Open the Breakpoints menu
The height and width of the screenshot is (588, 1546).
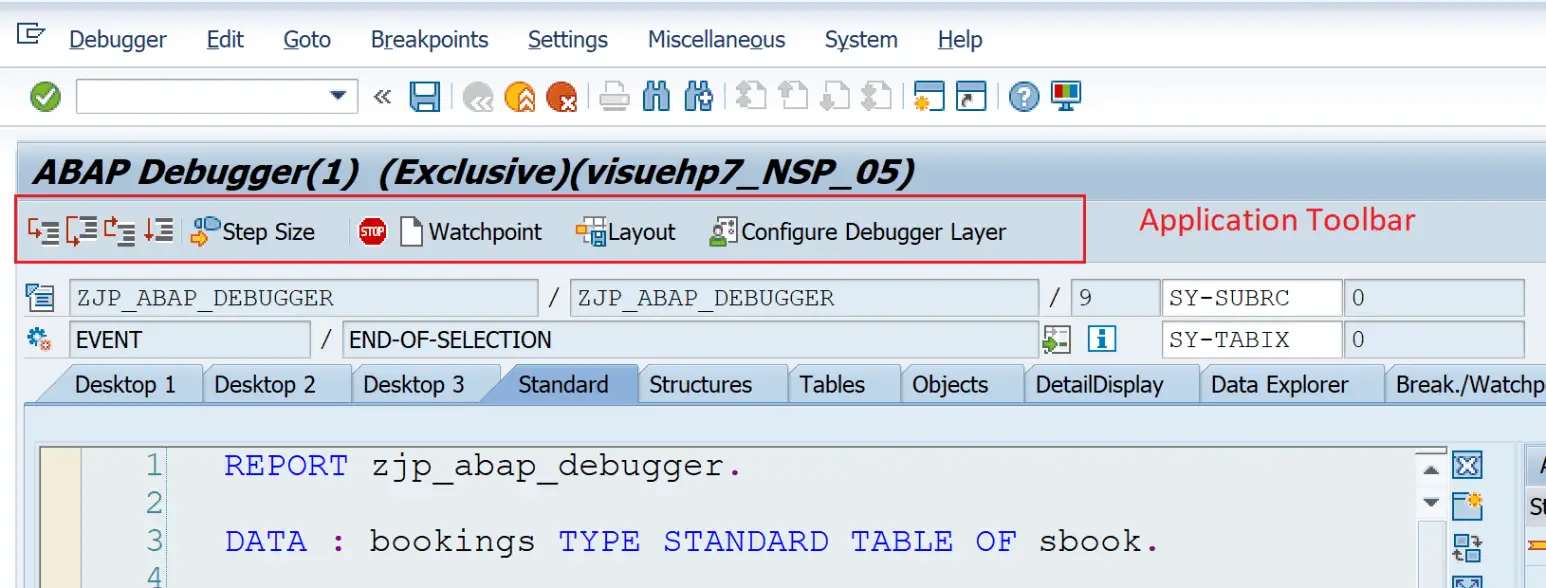click(x=429, y=39)
